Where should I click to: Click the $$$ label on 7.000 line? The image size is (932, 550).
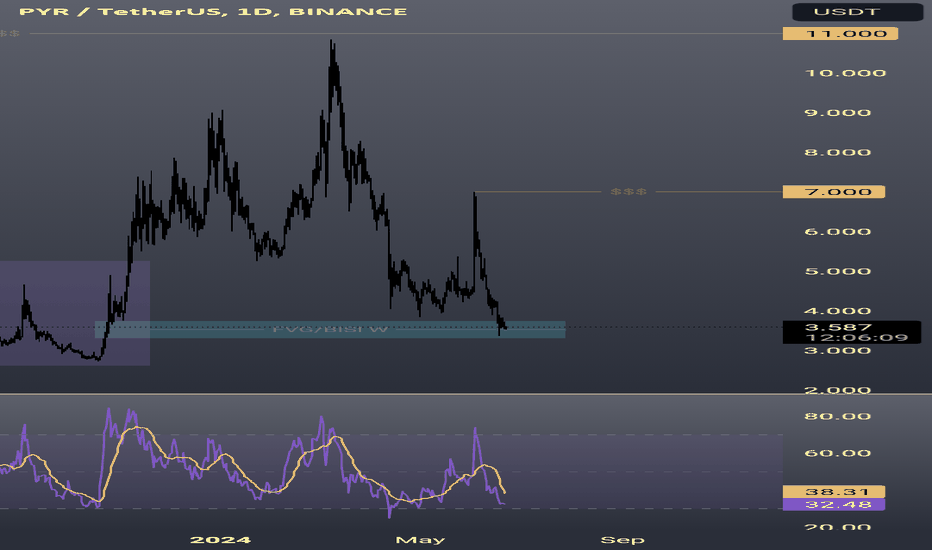click(x=628, y=192)
